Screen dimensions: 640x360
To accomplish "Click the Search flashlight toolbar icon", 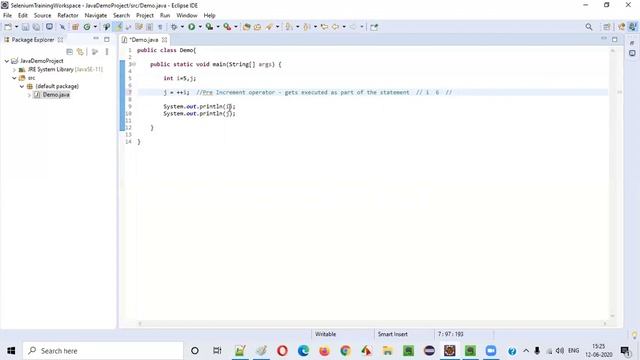I will [269, 27].
